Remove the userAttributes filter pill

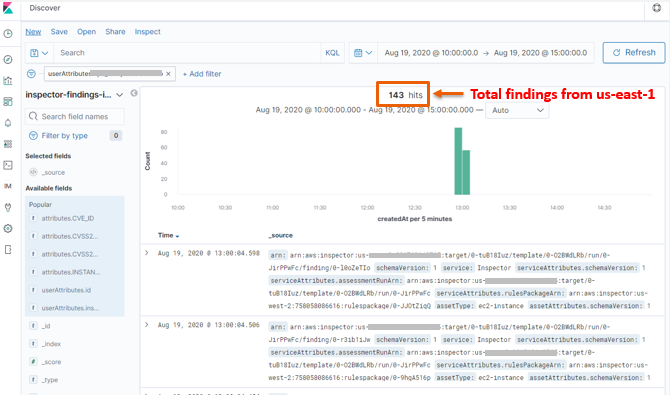pyautogui.click(x=168, y=74)
